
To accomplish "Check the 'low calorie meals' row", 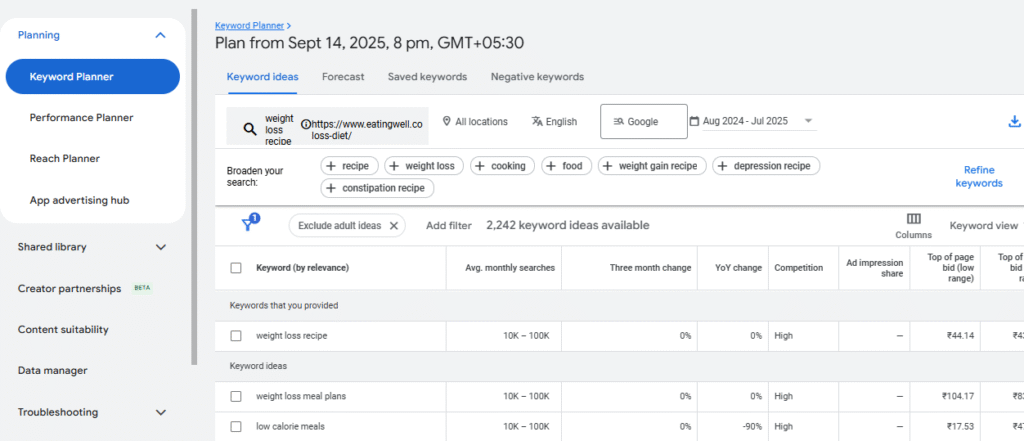I will point(236,426).
